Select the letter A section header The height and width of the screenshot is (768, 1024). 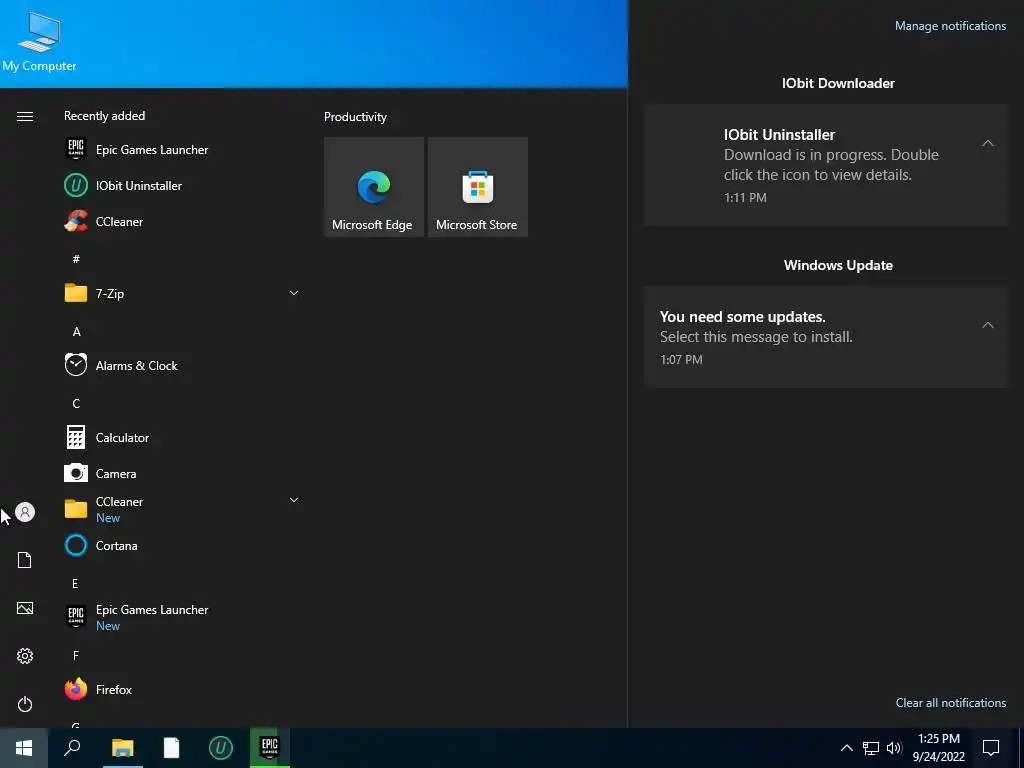click(x=76, y=332)
